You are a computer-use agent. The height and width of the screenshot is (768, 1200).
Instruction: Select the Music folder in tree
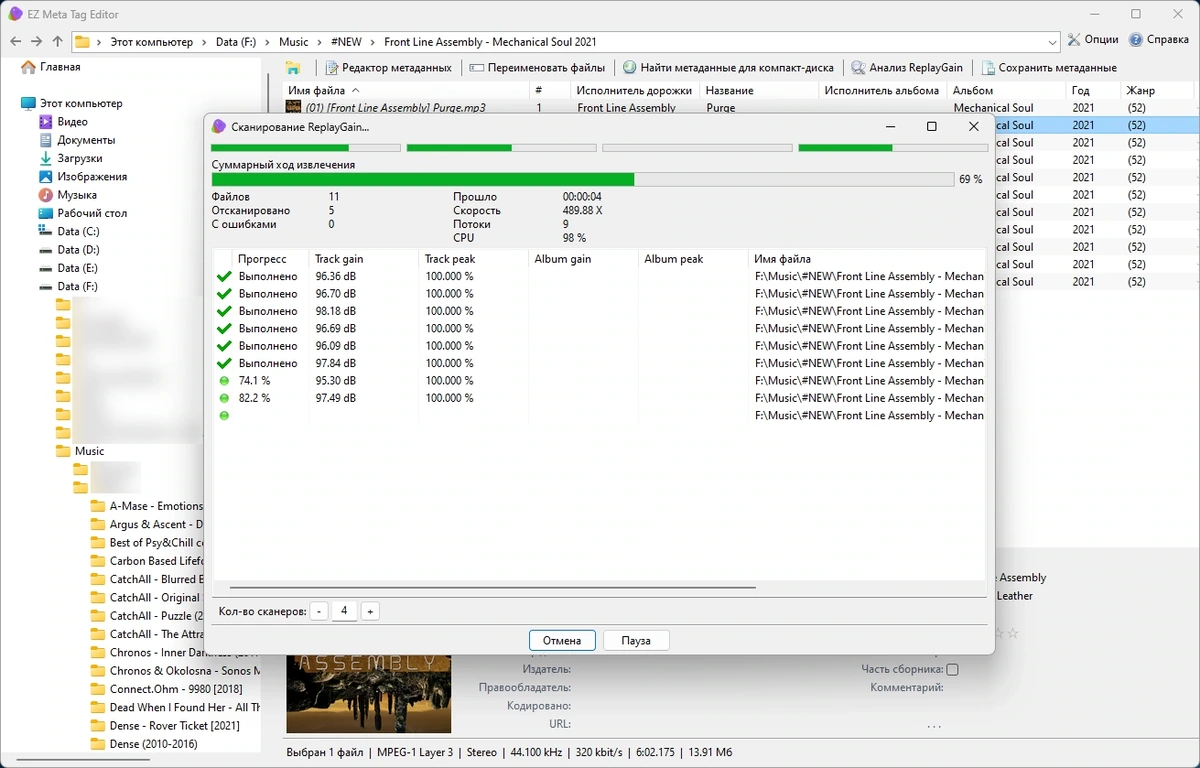[81, 451]
